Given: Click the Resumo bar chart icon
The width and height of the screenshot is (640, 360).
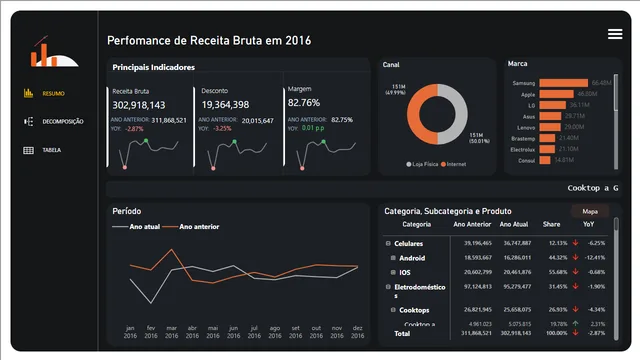Looking at the screenshot, I should point(28,93).
